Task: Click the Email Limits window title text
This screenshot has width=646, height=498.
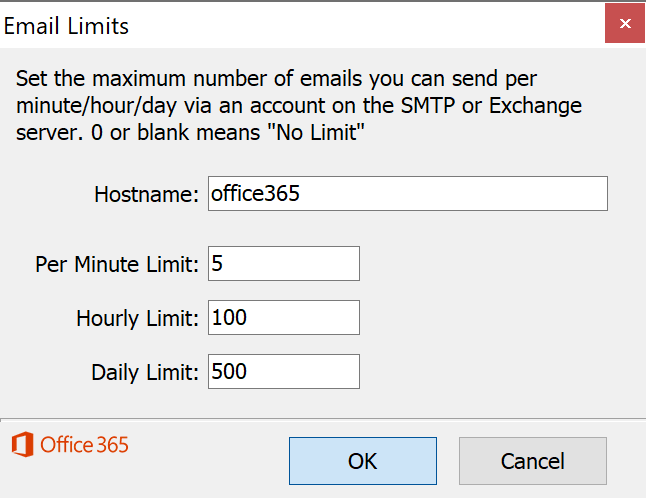Action: (66, 26)
